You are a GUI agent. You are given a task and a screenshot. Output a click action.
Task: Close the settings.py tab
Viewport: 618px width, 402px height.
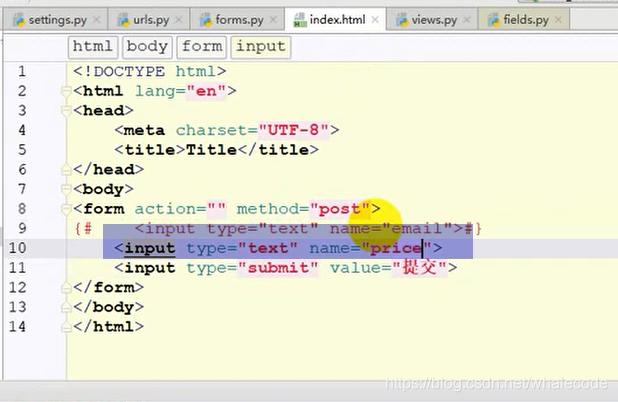click(x=97, y=19)
